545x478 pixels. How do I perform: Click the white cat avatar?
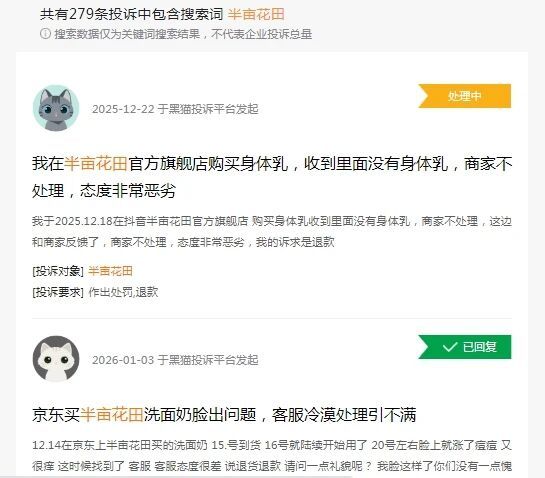tap(56, 359)
